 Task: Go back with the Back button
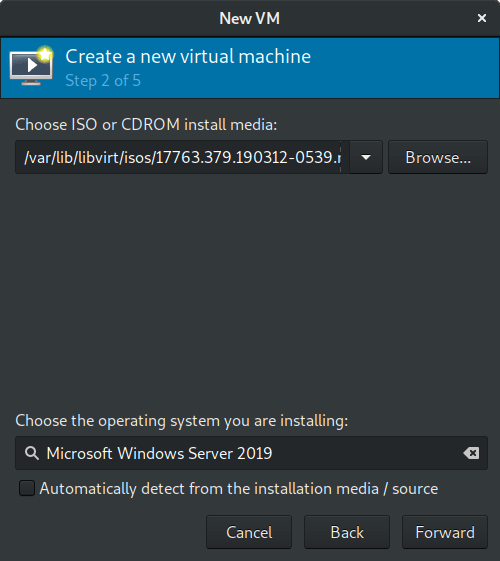tap(347, 532)
